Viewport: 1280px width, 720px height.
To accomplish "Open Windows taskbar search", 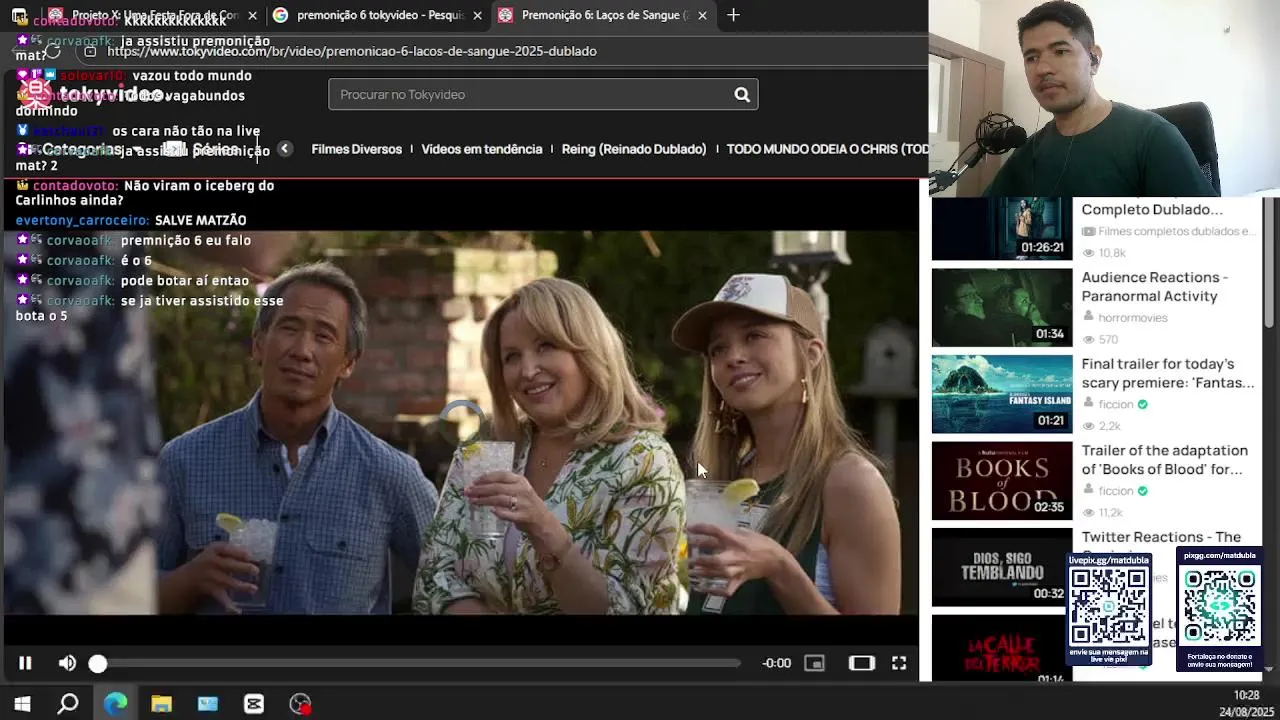I will pos(68,704).
